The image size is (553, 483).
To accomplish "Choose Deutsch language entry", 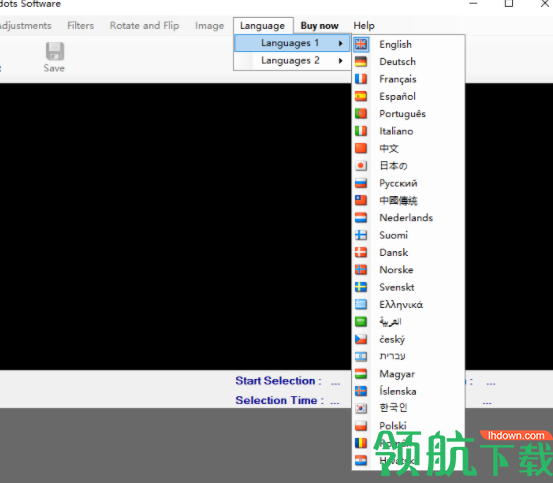I will tap(408, 62).
